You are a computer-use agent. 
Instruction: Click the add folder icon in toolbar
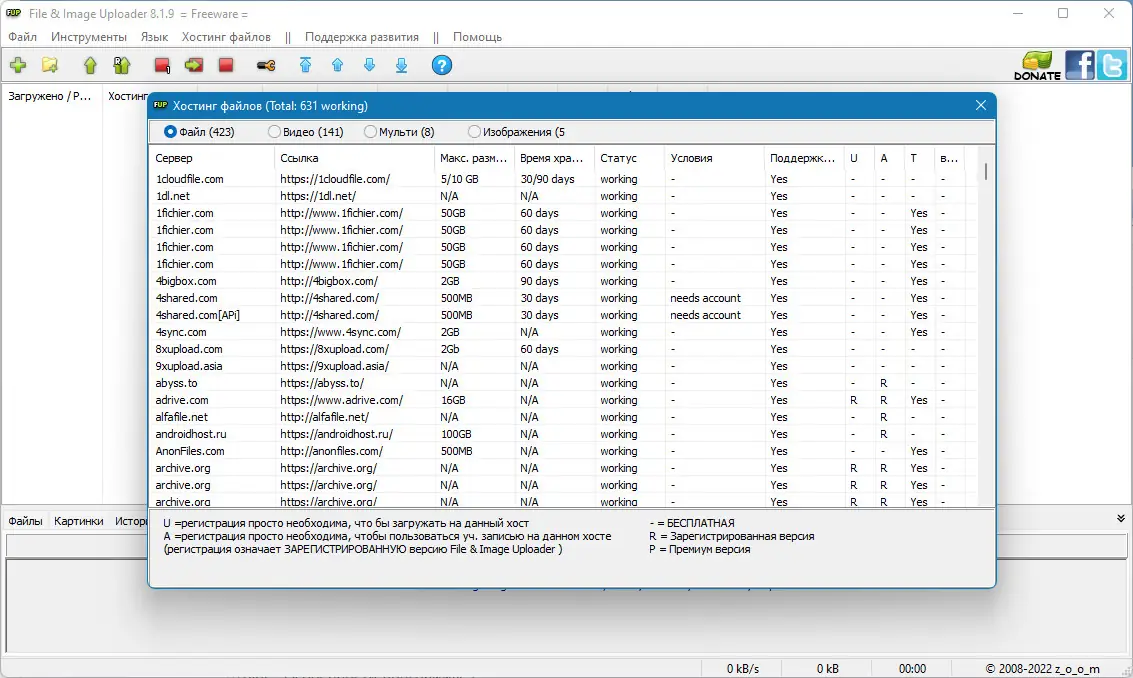pos(50,65)
